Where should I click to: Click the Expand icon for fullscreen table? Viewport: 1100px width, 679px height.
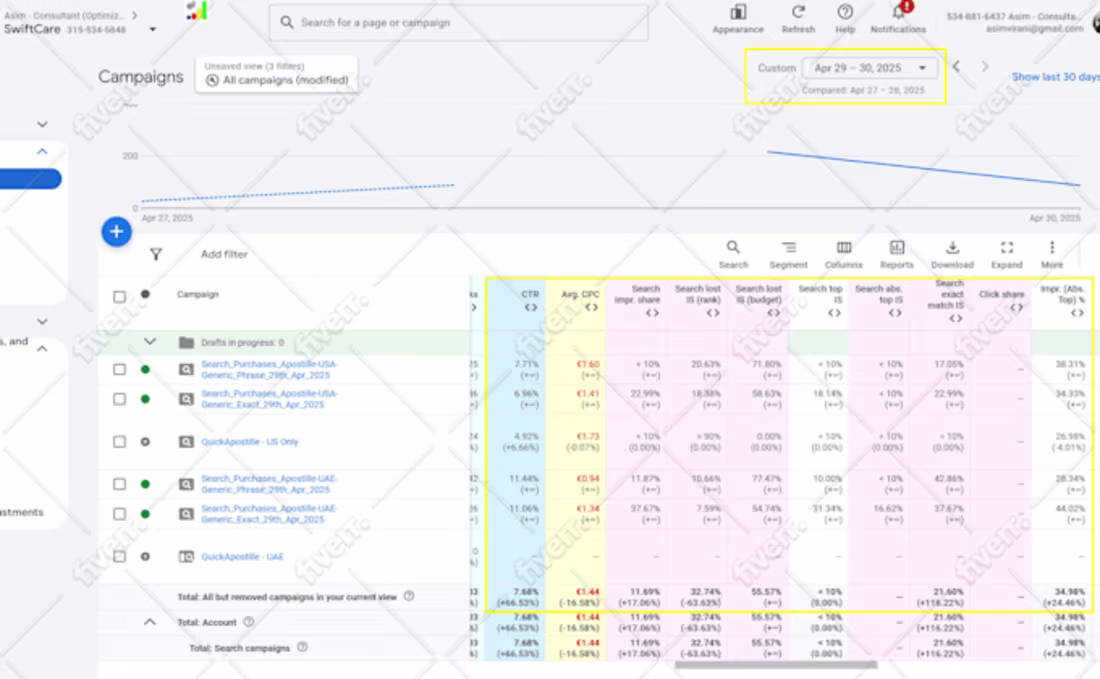1006,248
